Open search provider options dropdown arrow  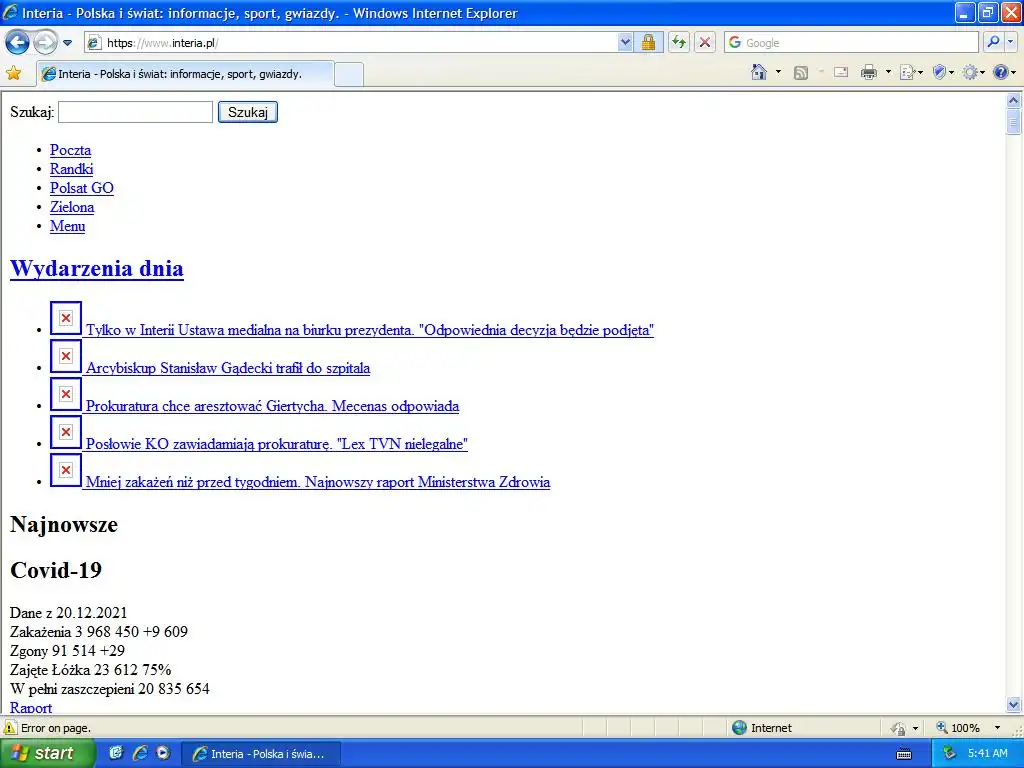coord(1011,43)
